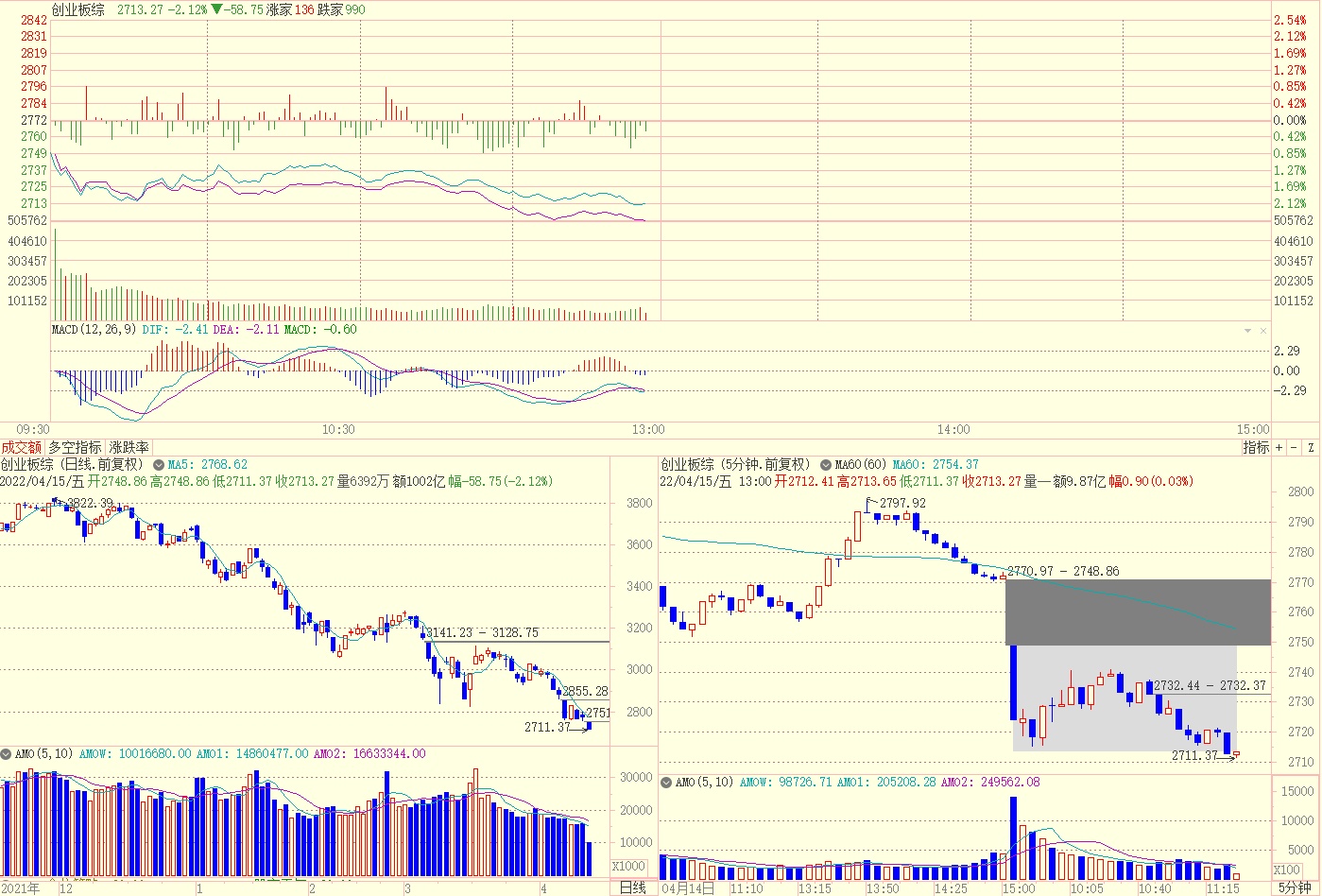
Task: Click the 日线 period label
Action: tap(632, 887)
